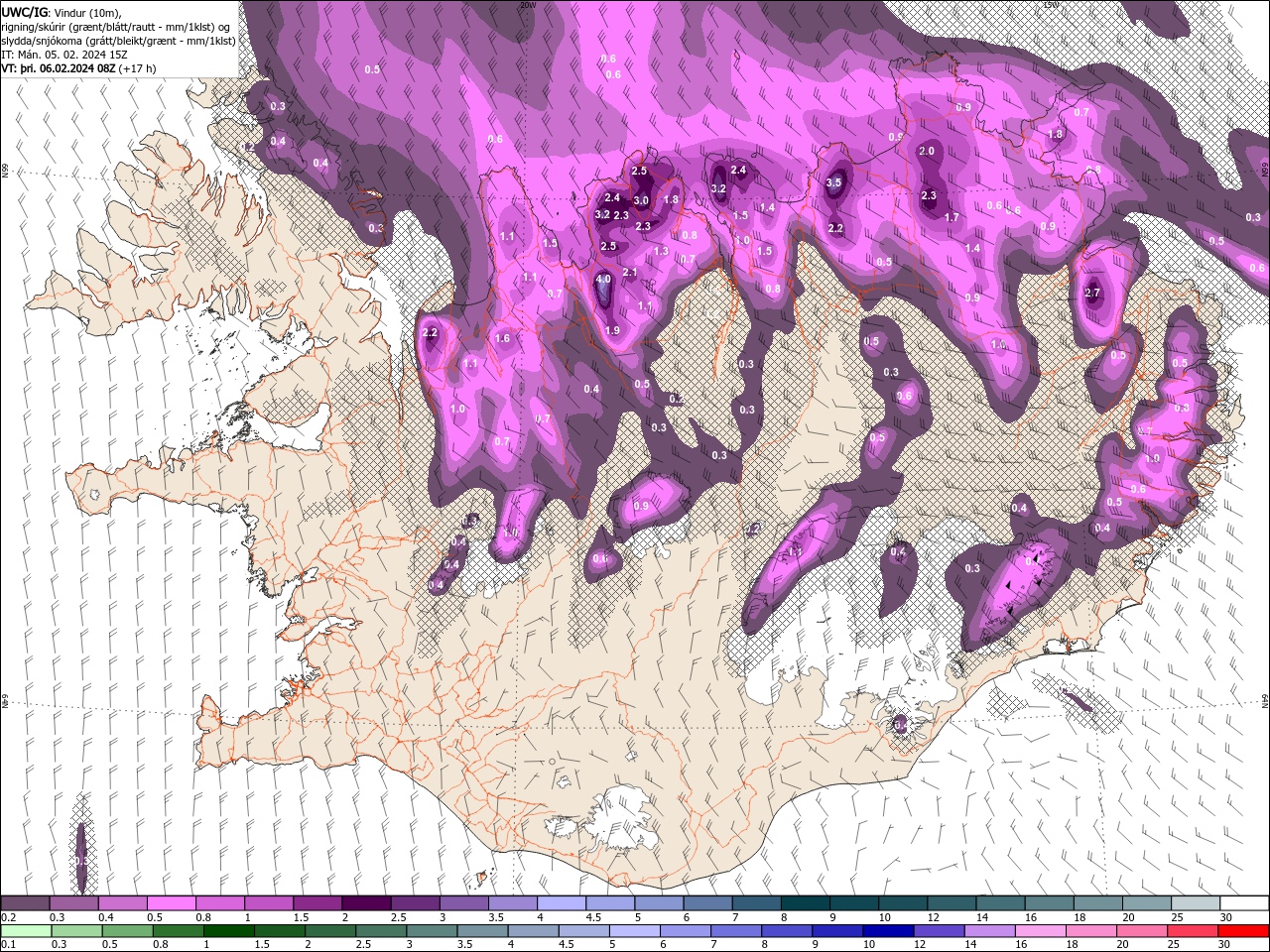
Task: Pick the light periwinkle swatch between 4 and 4.5 in the purple legend
Action: pyautogui.click(x=561, y=903)
